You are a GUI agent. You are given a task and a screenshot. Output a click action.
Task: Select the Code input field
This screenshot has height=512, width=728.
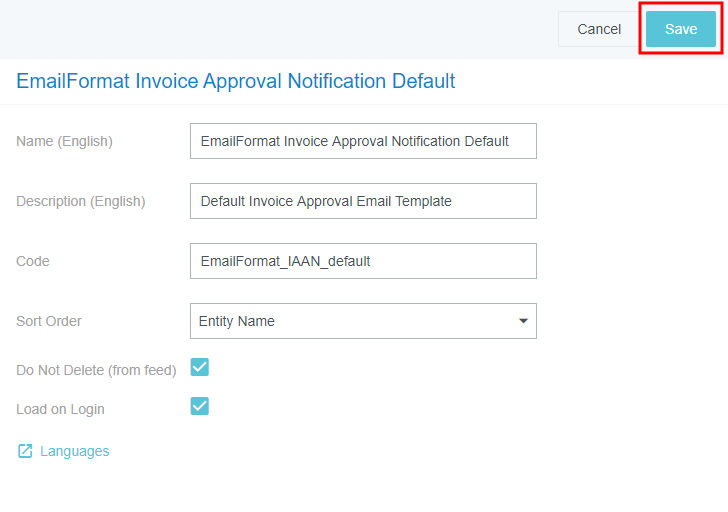tap(363, 261)
